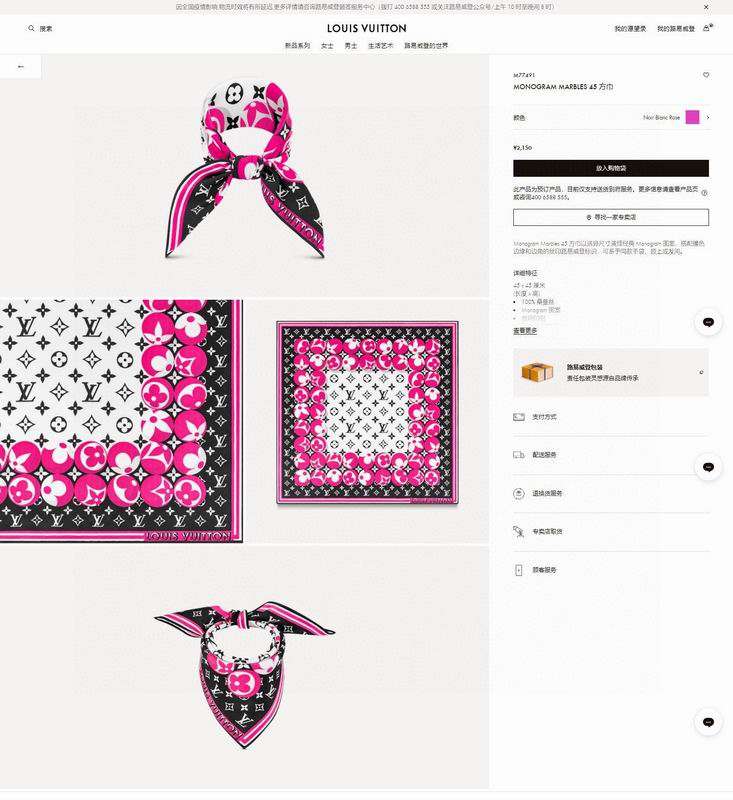The image size is (733, 800).
Task: Click the store pickup icon
Action: pos(519,532)
